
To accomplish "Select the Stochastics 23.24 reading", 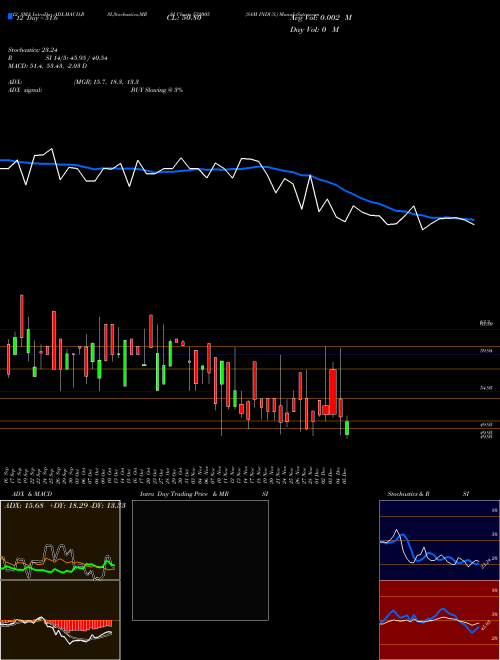I will click(x=33, y=50).
